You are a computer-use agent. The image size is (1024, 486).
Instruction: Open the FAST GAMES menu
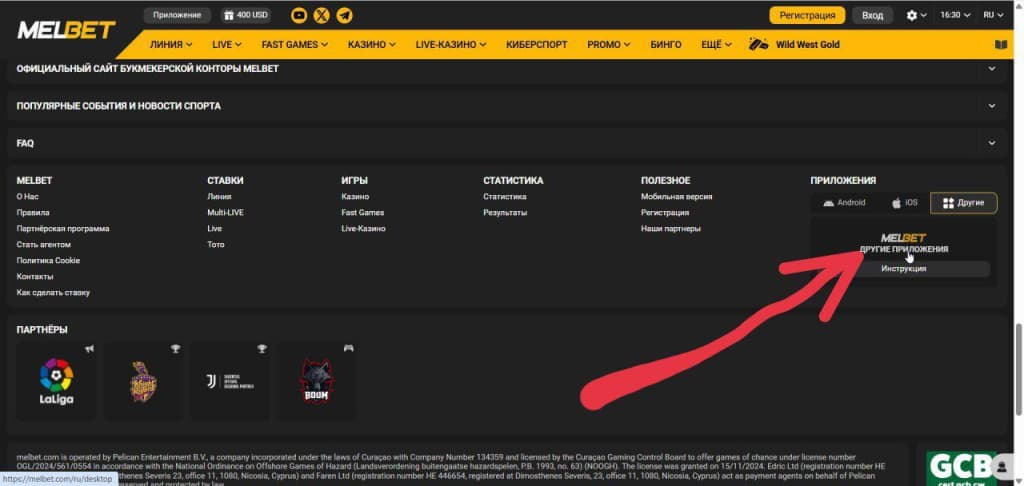pos(295,44)
